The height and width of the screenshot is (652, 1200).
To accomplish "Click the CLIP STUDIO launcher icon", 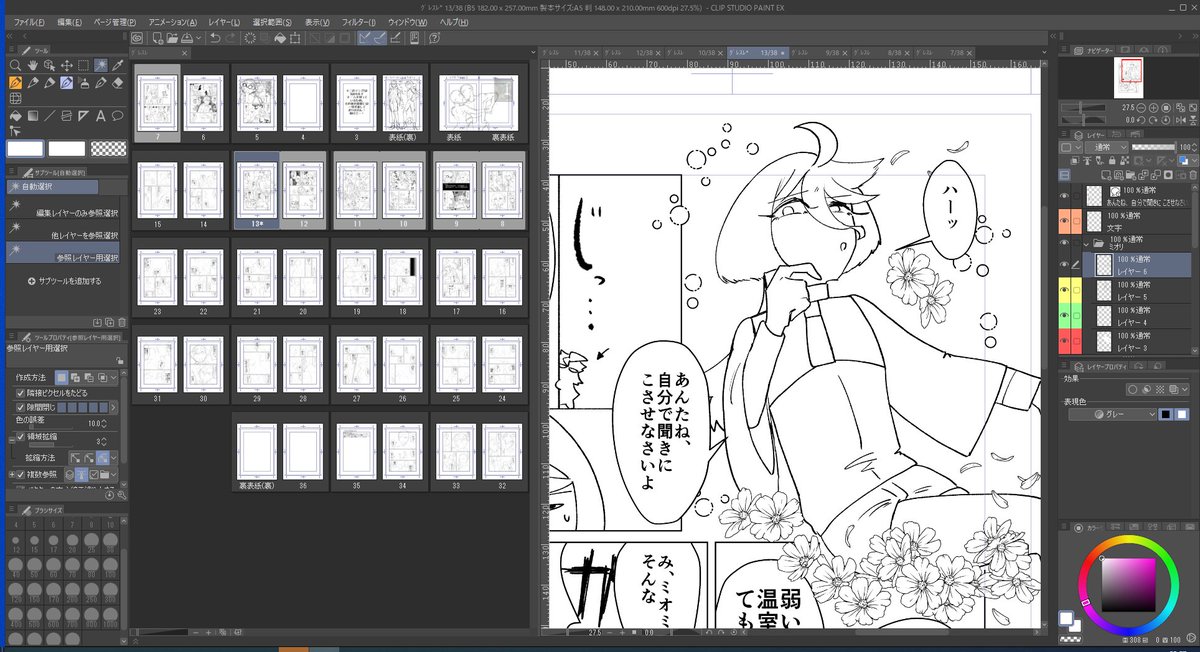I will 136,38.
